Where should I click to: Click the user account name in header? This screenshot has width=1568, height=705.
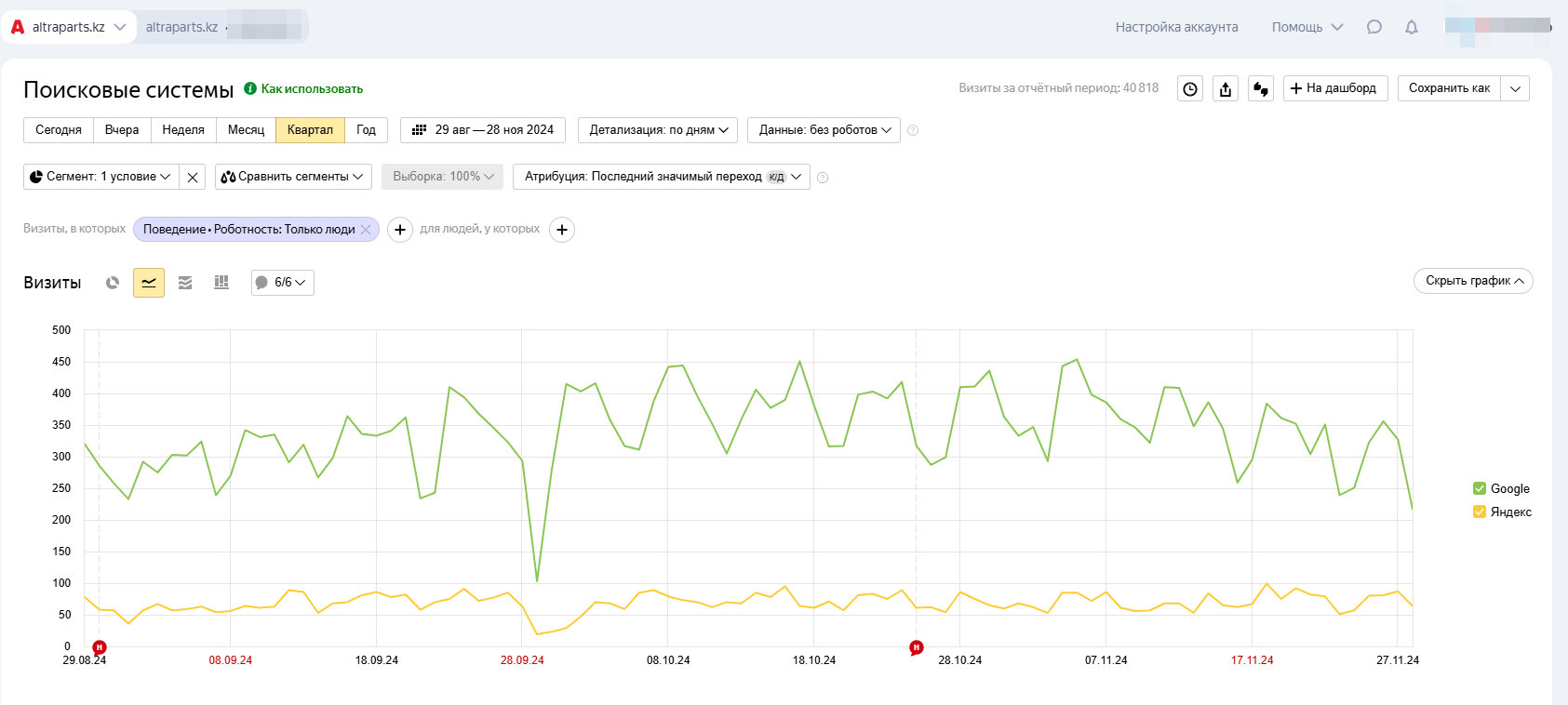(x=1498, y=27)
